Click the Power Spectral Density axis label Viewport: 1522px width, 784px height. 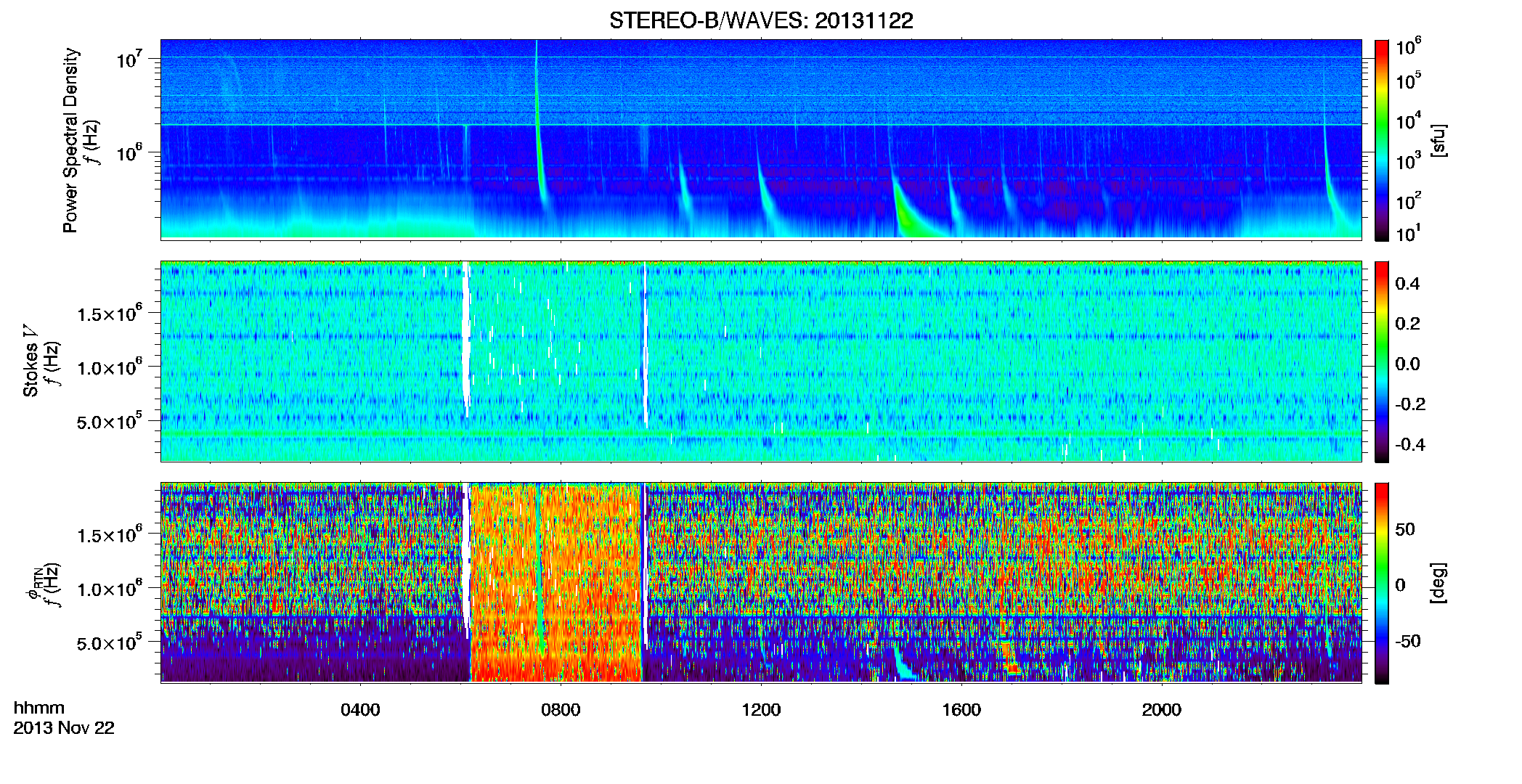[70, 140]
